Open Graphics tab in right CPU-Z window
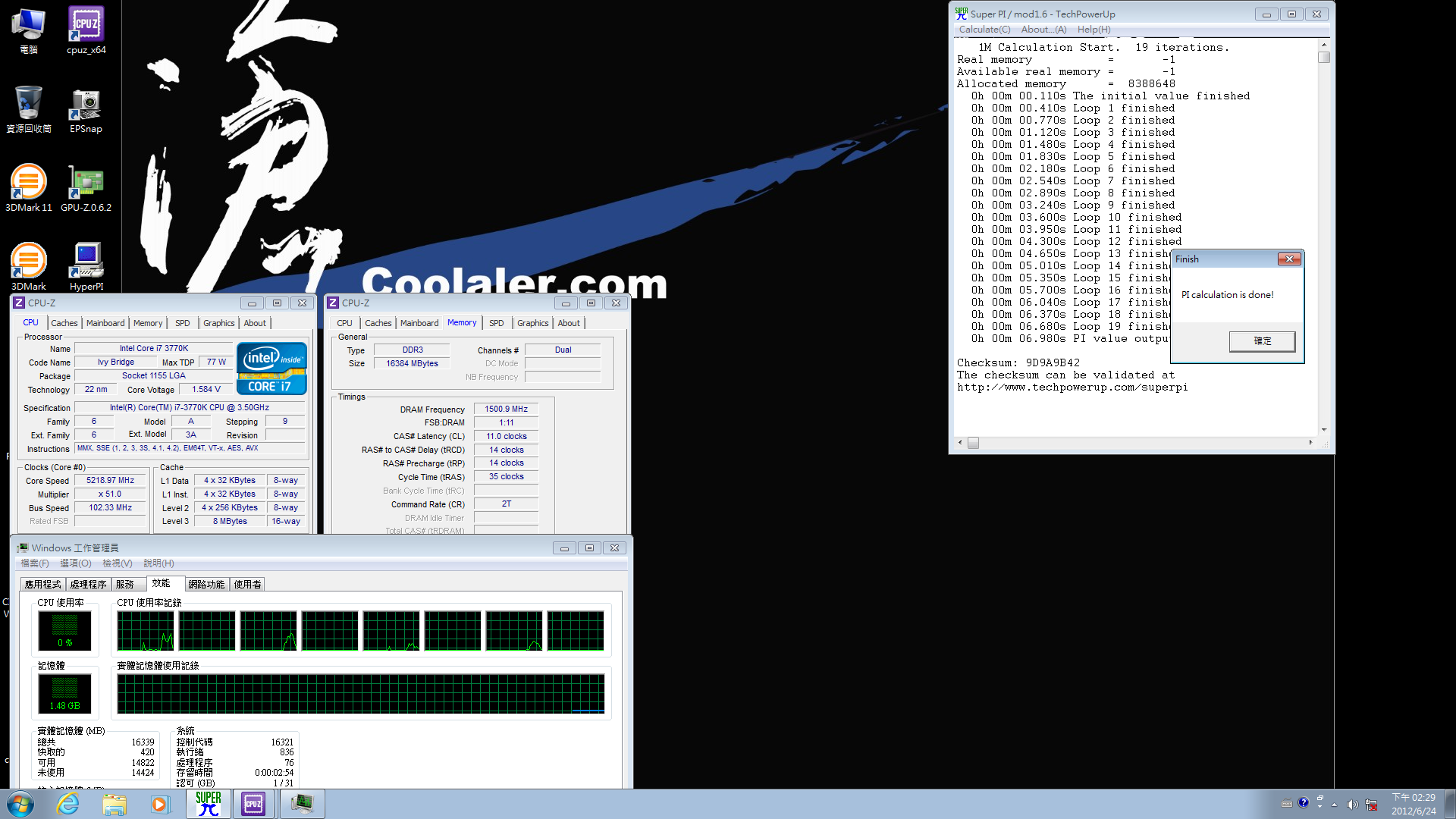This screenshot has height=819, width=1456. (x=533, y=323)
